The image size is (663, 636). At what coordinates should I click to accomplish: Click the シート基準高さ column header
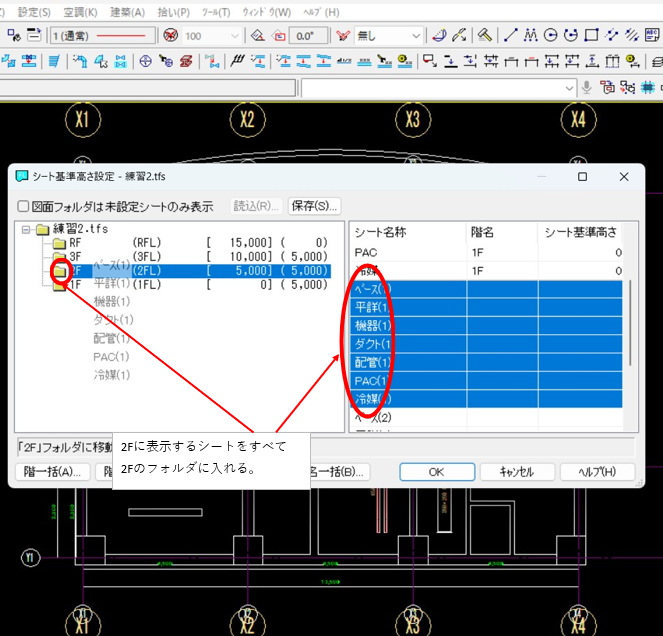tap(581, 232)
